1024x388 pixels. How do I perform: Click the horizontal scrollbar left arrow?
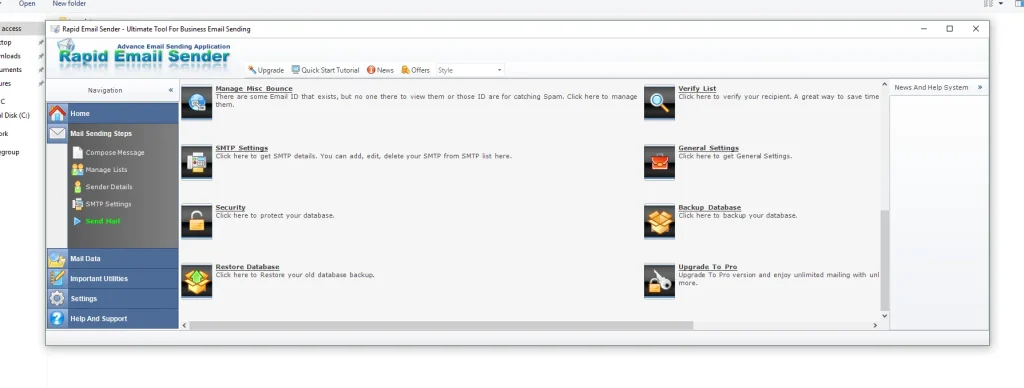[x=184, y=325]
